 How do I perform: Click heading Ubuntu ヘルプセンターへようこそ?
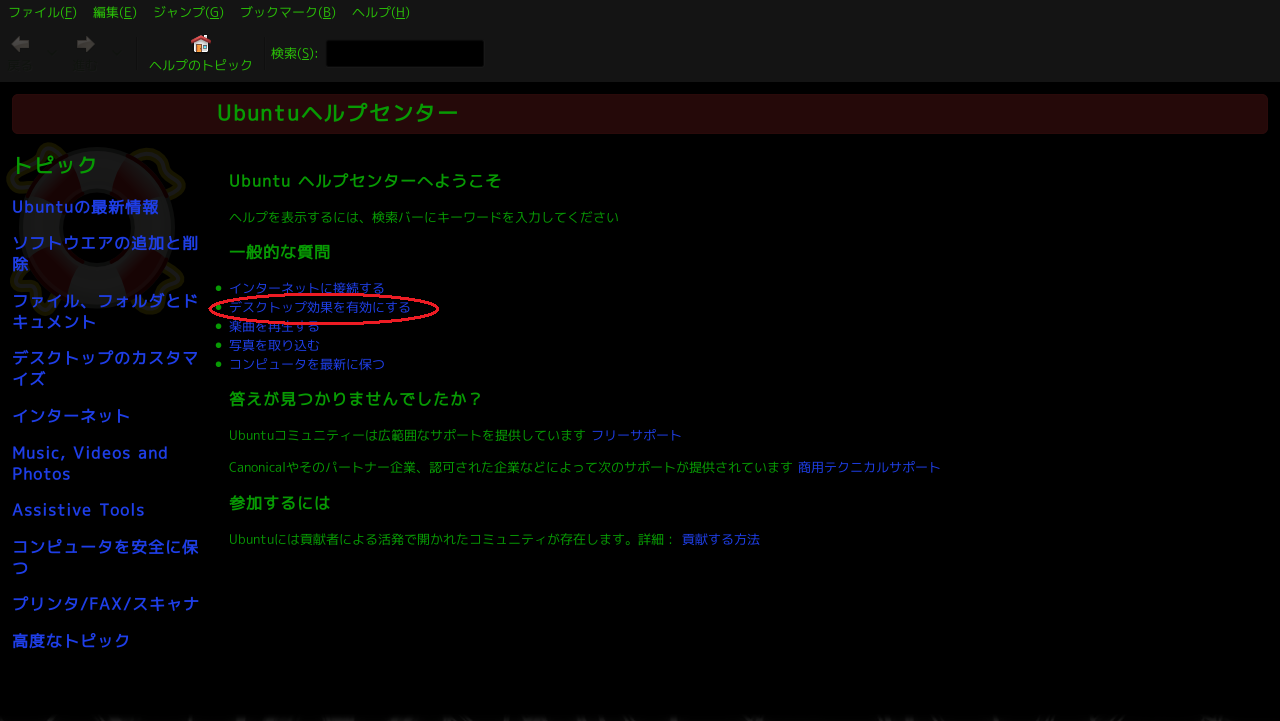click(x=365, y=181)
